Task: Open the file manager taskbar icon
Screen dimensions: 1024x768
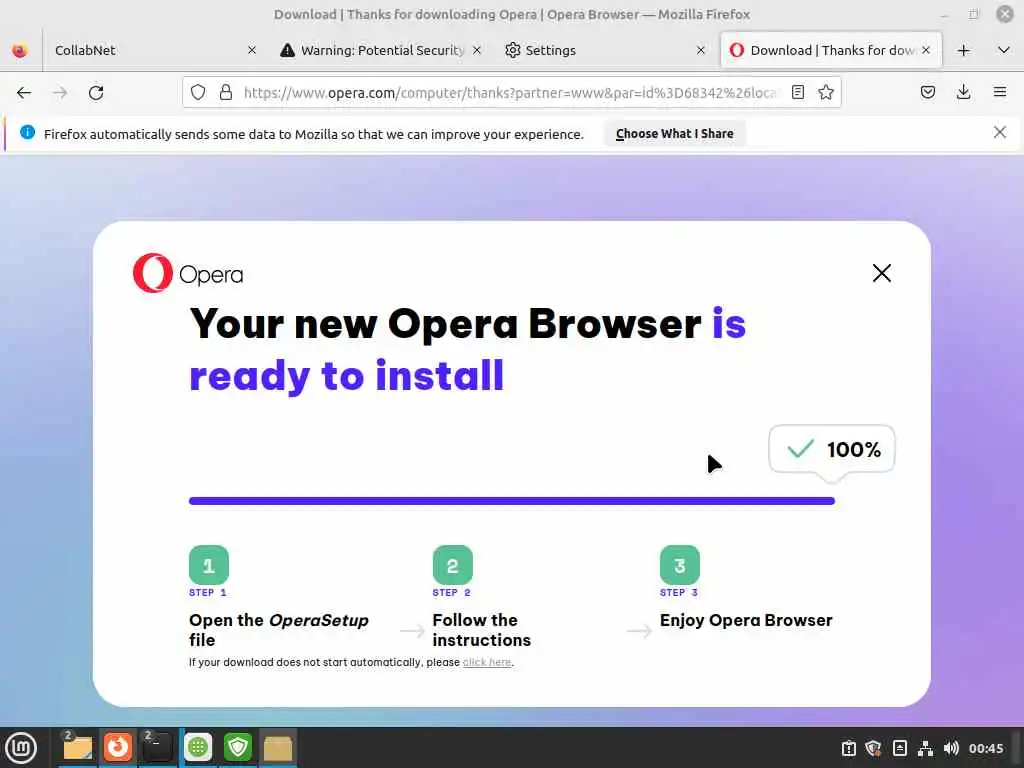Action: point(77,748)
